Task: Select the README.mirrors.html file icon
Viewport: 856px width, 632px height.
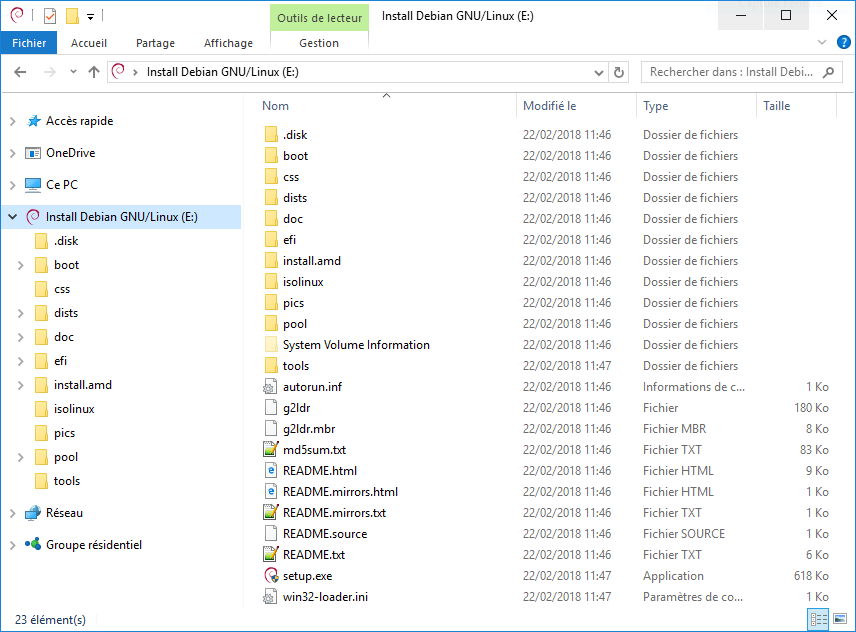Action: (271, 492)
